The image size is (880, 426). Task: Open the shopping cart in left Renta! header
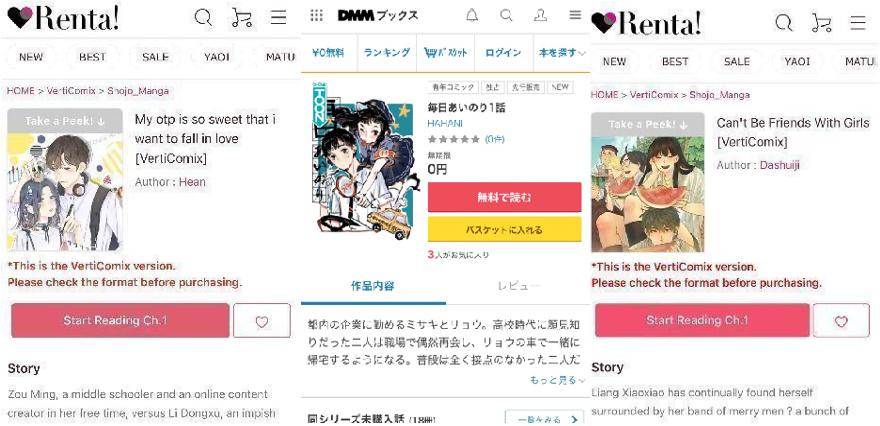point(242,18)
